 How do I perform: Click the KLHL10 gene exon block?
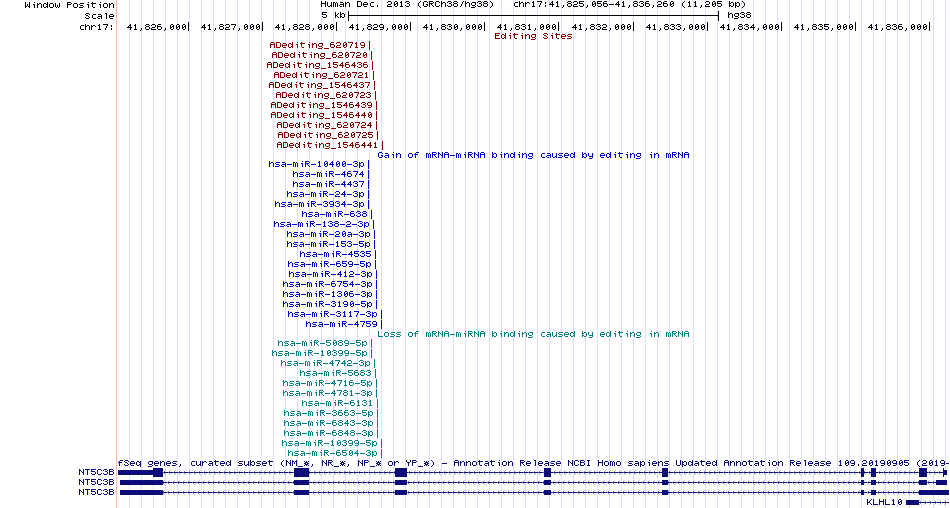[912, 502]
